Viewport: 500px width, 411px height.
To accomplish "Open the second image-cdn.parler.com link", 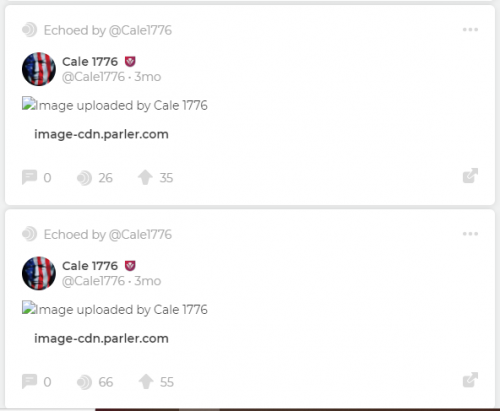I will tap(101, 339).
